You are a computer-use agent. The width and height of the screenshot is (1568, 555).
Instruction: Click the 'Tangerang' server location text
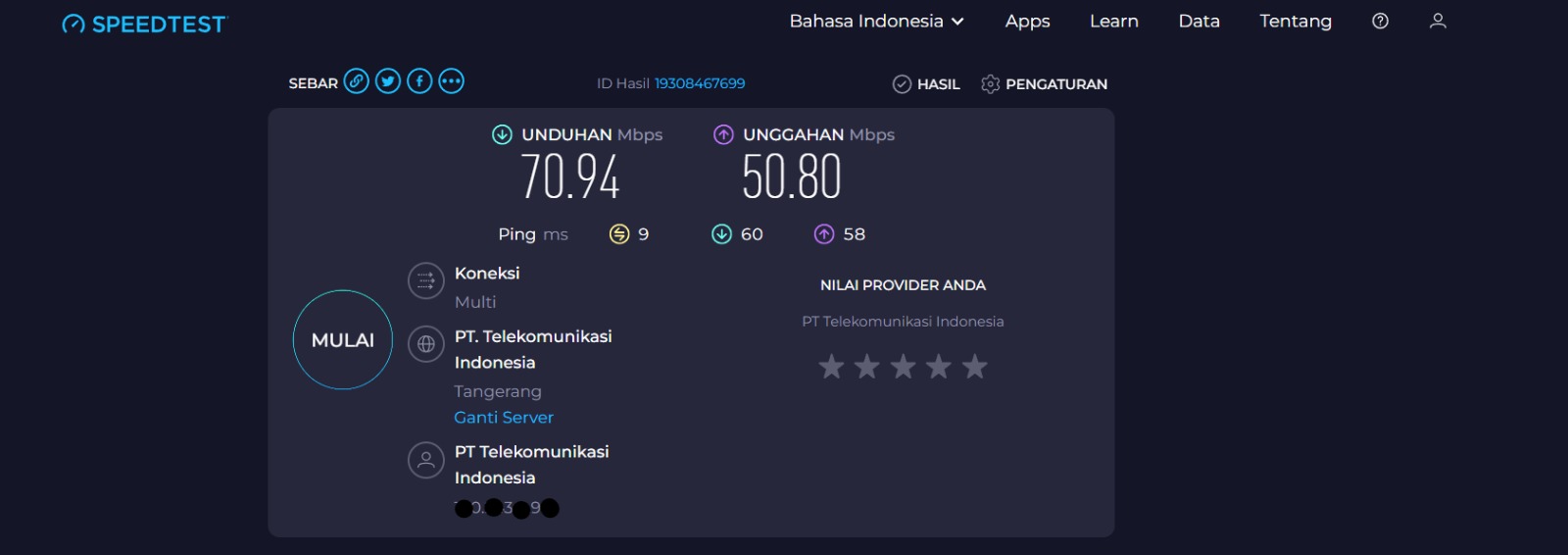pos(498,391)
